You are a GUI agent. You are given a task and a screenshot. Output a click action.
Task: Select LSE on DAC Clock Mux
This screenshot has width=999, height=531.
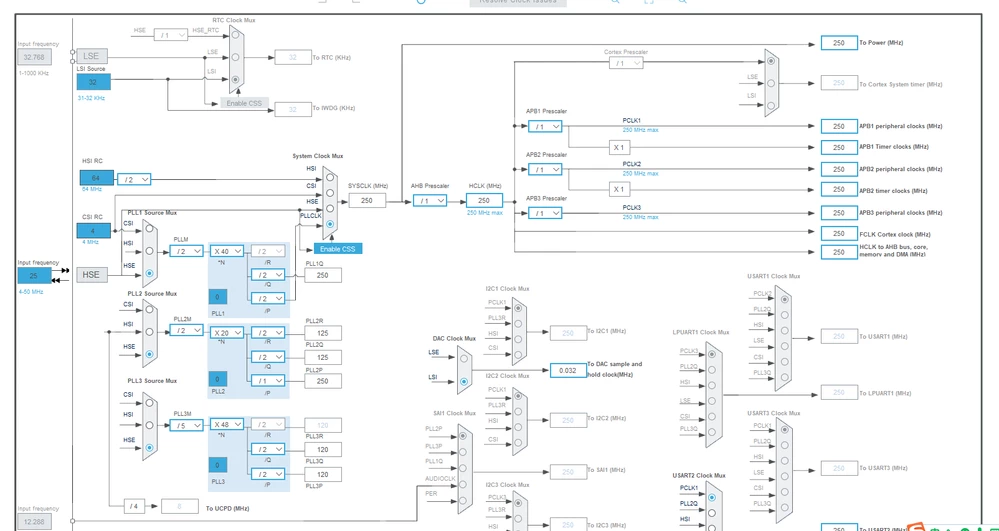(464, 358)
